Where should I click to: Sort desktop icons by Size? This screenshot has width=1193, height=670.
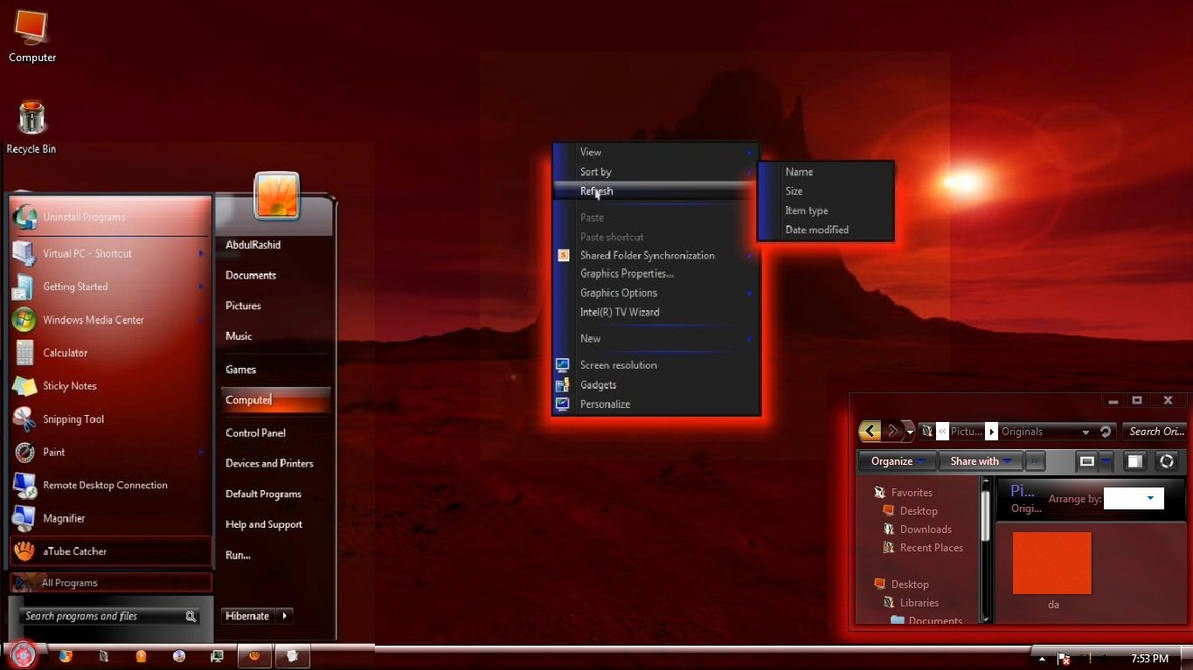[826, 191]
